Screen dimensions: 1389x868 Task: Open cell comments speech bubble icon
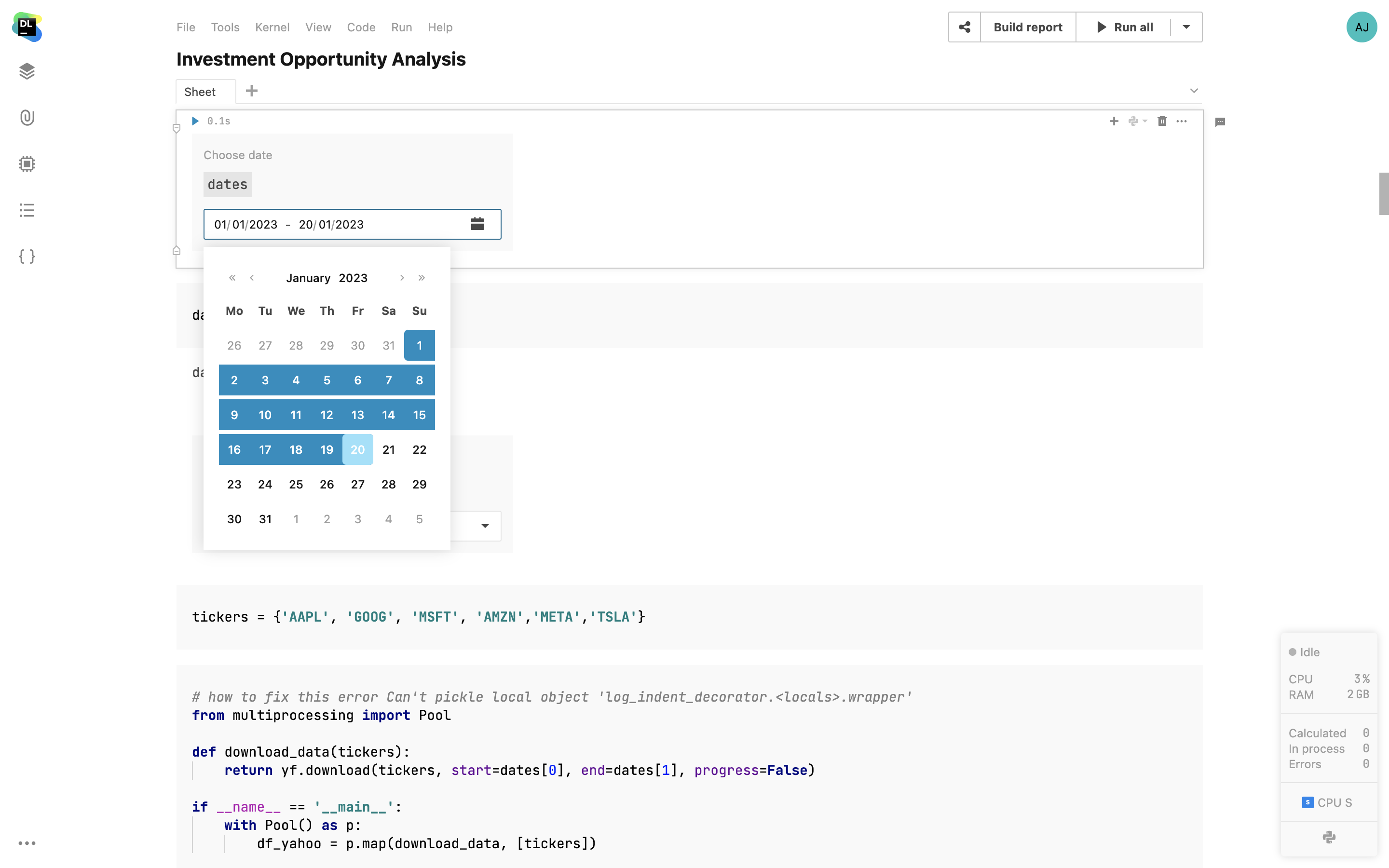click(1220, 122)
